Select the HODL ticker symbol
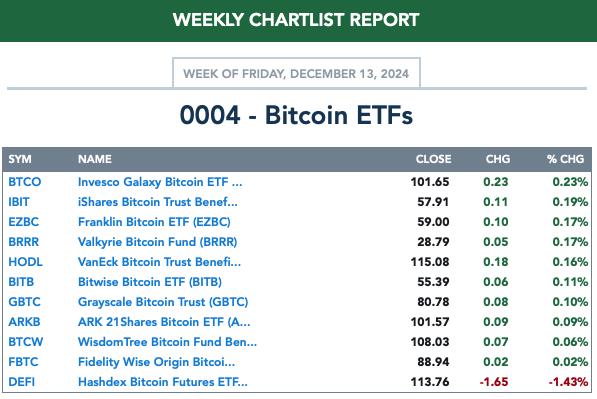 click(26, 262)
